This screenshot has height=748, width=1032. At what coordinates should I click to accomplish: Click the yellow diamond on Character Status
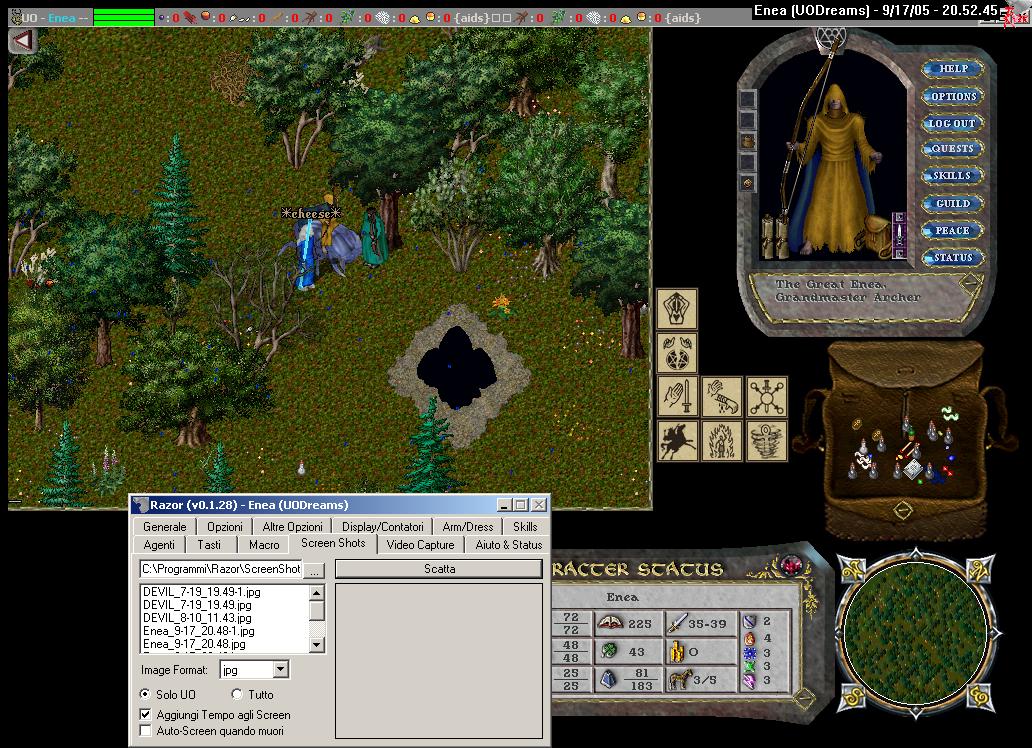click(803, 697)
